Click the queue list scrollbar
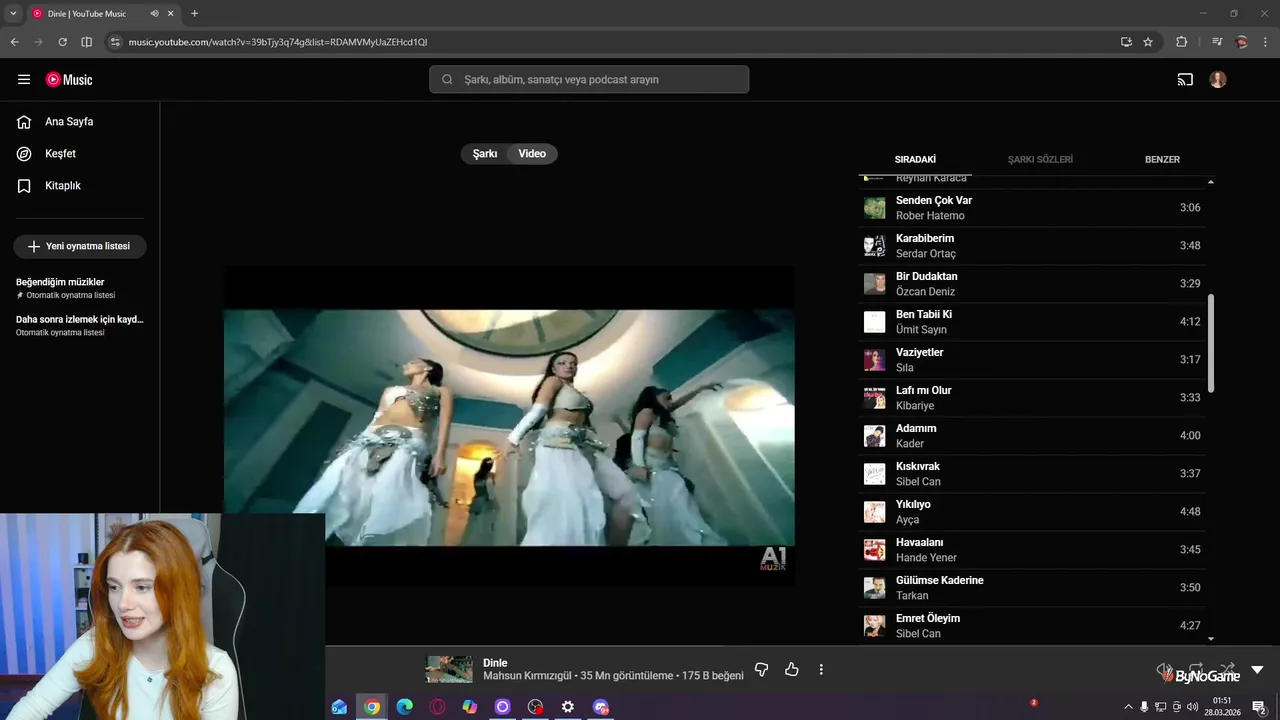Screen dimensions: 1280x720 tap(1211, 343)
